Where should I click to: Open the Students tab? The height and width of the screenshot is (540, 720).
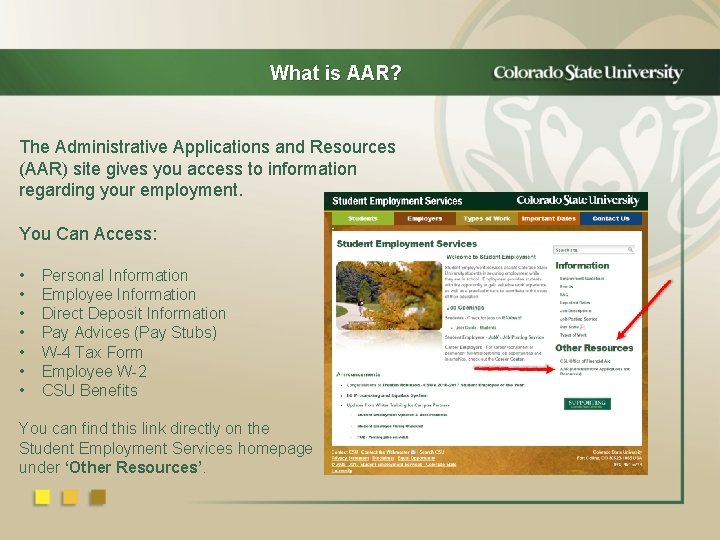(363, 219)
